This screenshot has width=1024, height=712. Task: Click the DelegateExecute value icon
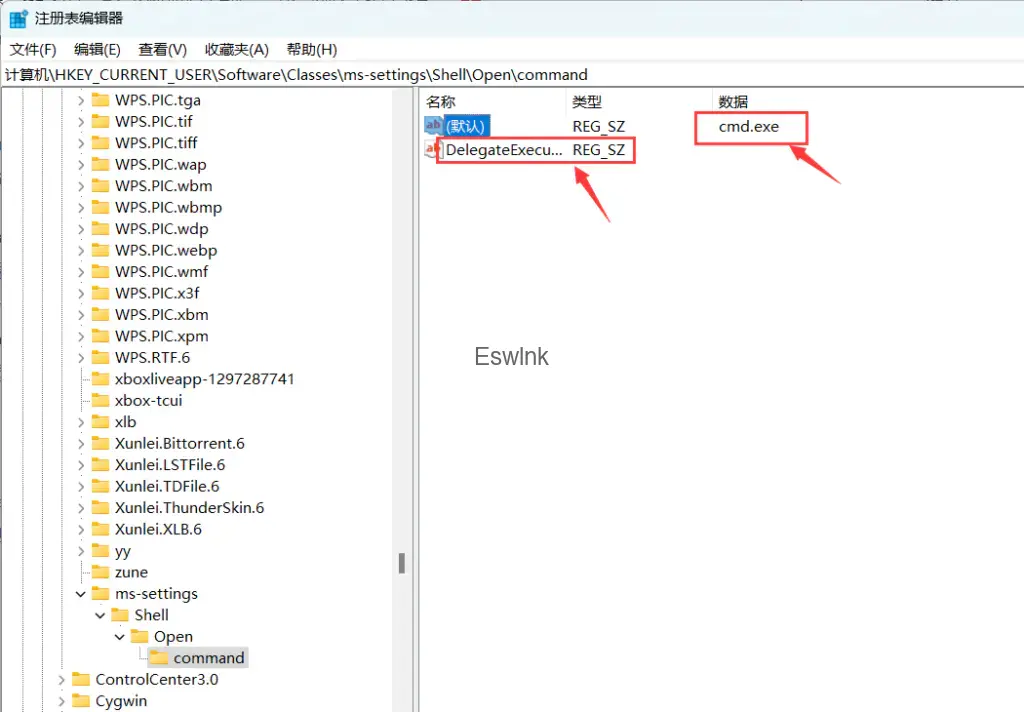(x=433, y=150)
